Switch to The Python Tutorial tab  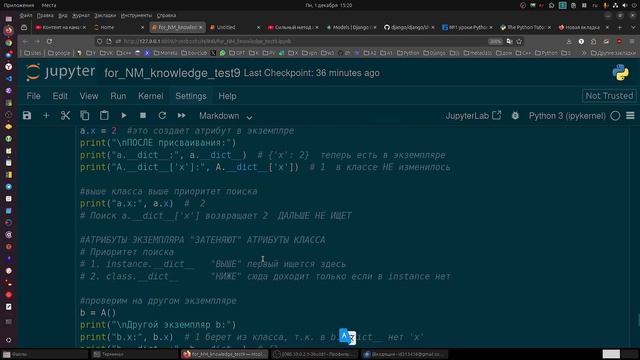click(526, 27)
